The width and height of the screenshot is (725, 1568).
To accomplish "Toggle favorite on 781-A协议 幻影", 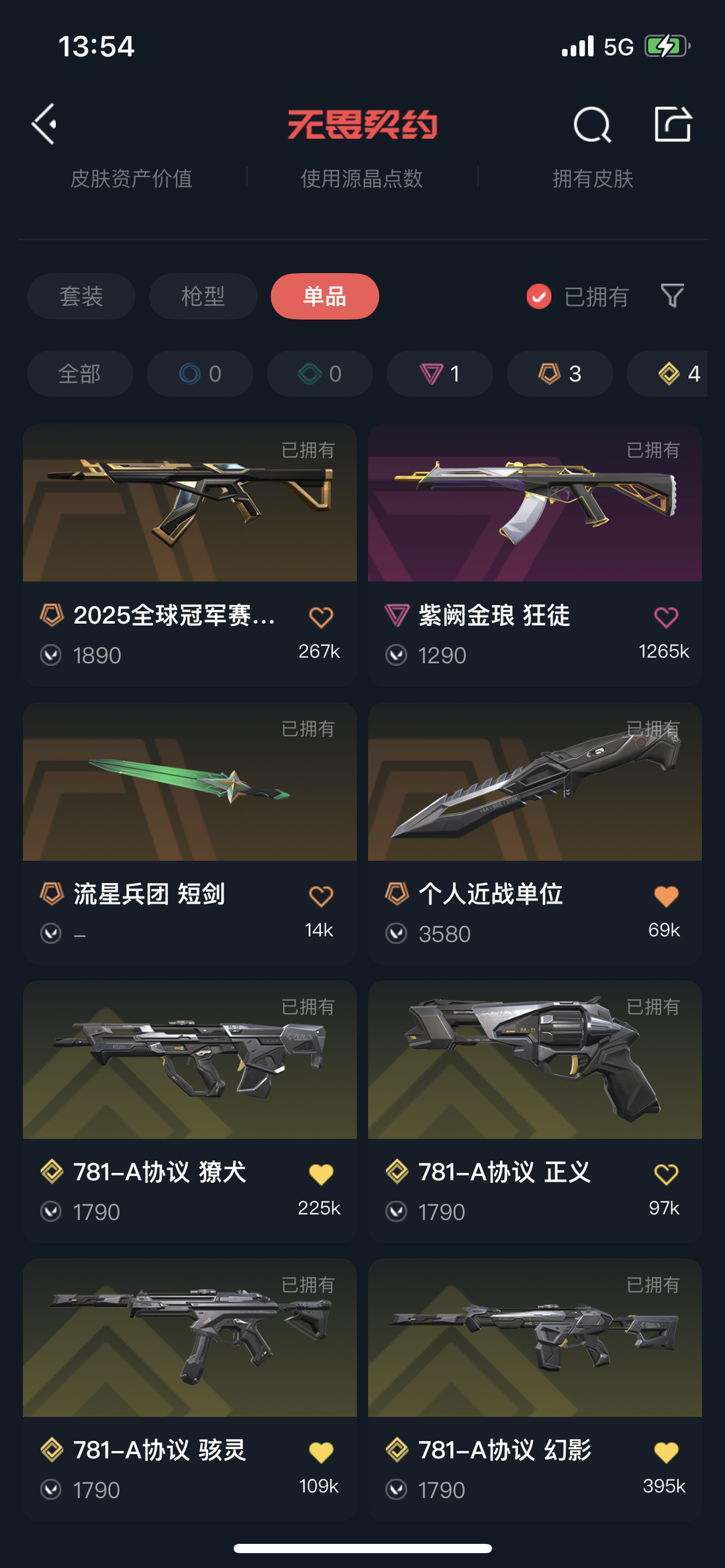I will click(x=666, y=1453).
